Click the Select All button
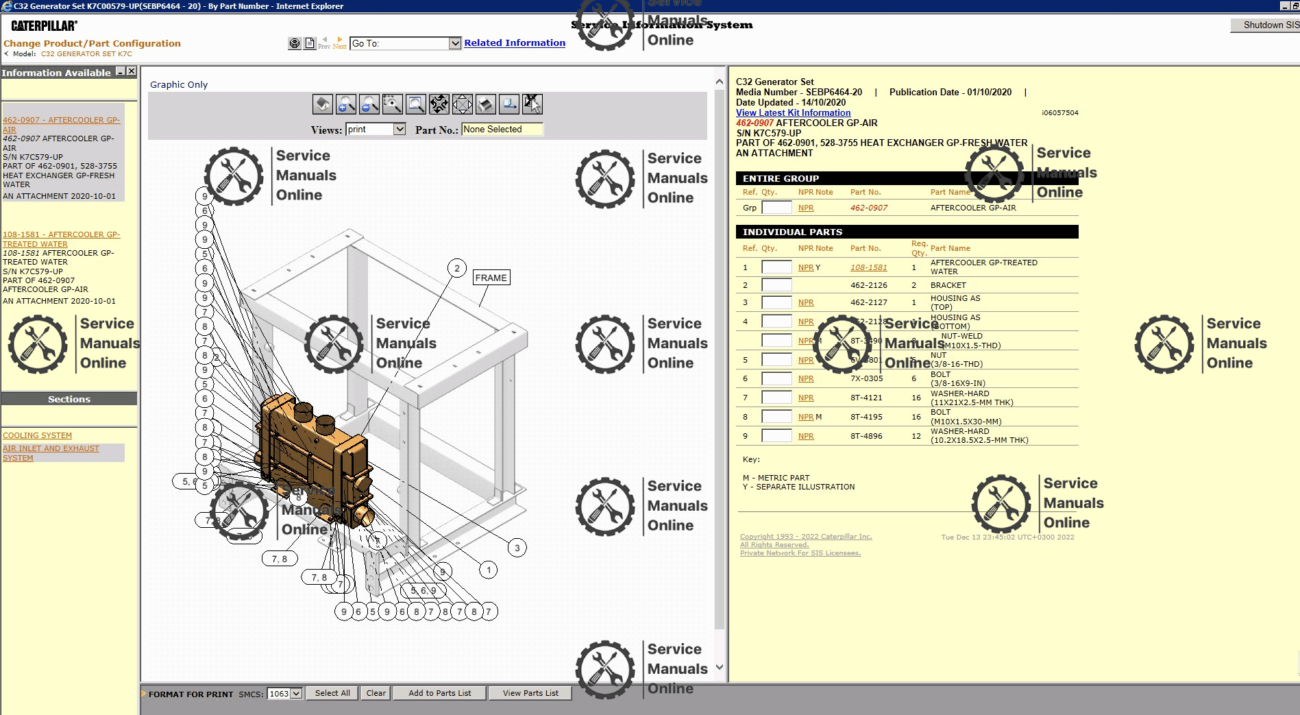 point(333,693)
